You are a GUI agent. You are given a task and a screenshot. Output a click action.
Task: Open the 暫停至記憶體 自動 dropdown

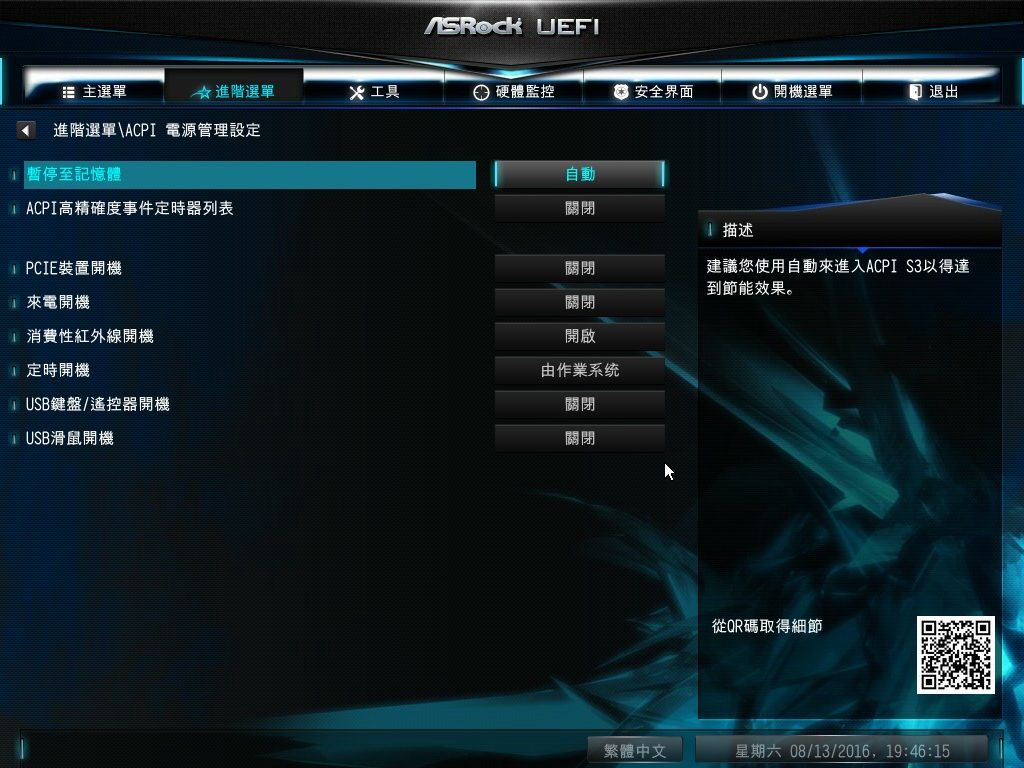pos(579,174)
